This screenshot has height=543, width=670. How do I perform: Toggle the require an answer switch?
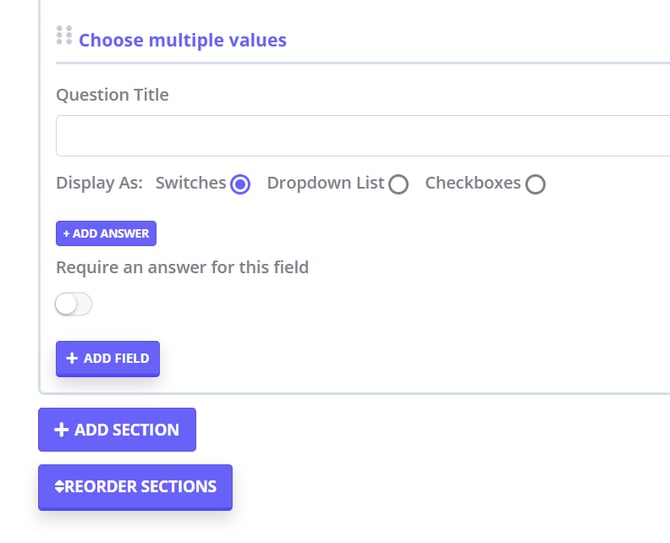tap(74, 304)
